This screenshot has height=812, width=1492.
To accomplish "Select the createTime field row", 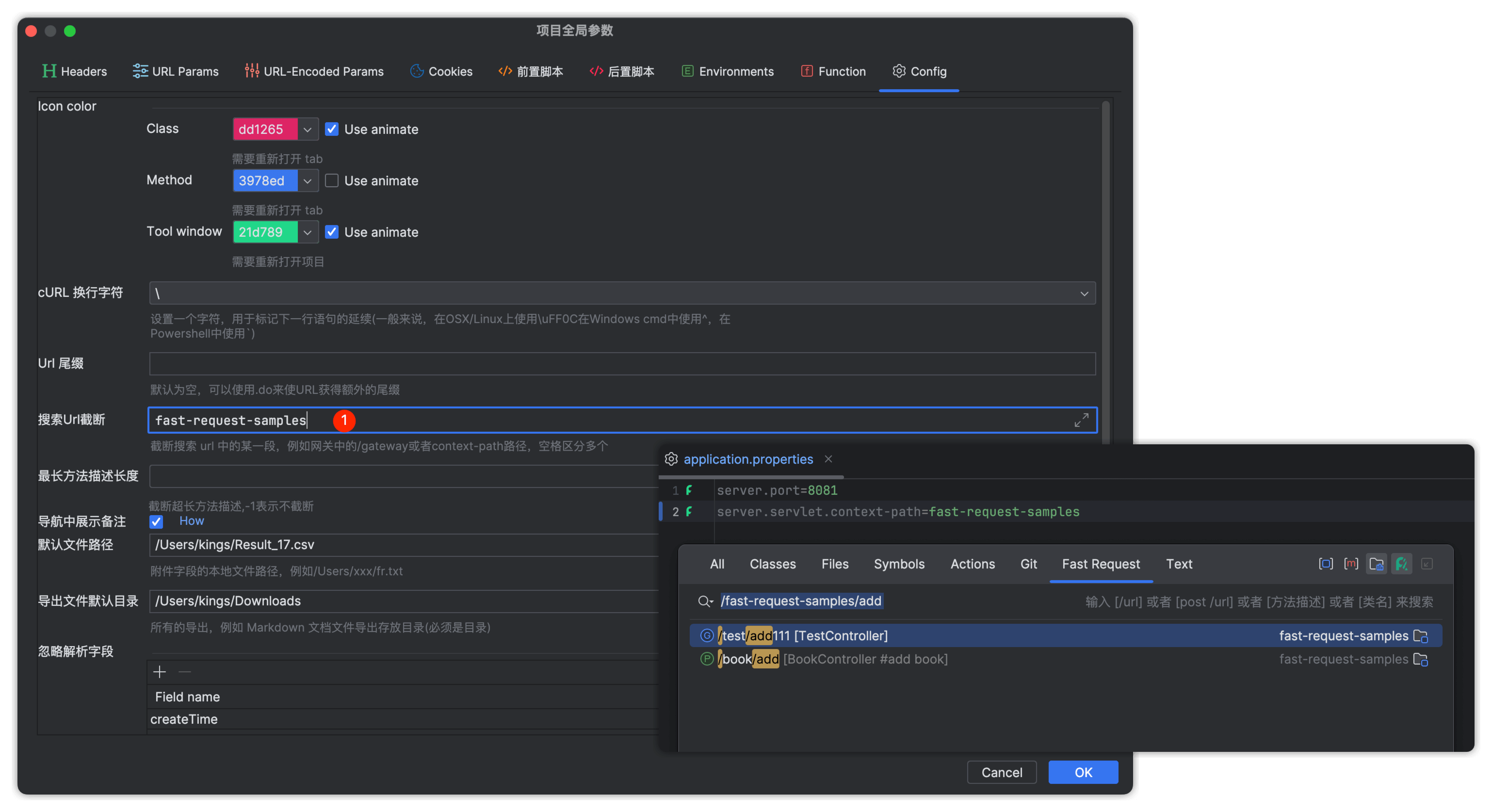I will (x=404, y=719).
